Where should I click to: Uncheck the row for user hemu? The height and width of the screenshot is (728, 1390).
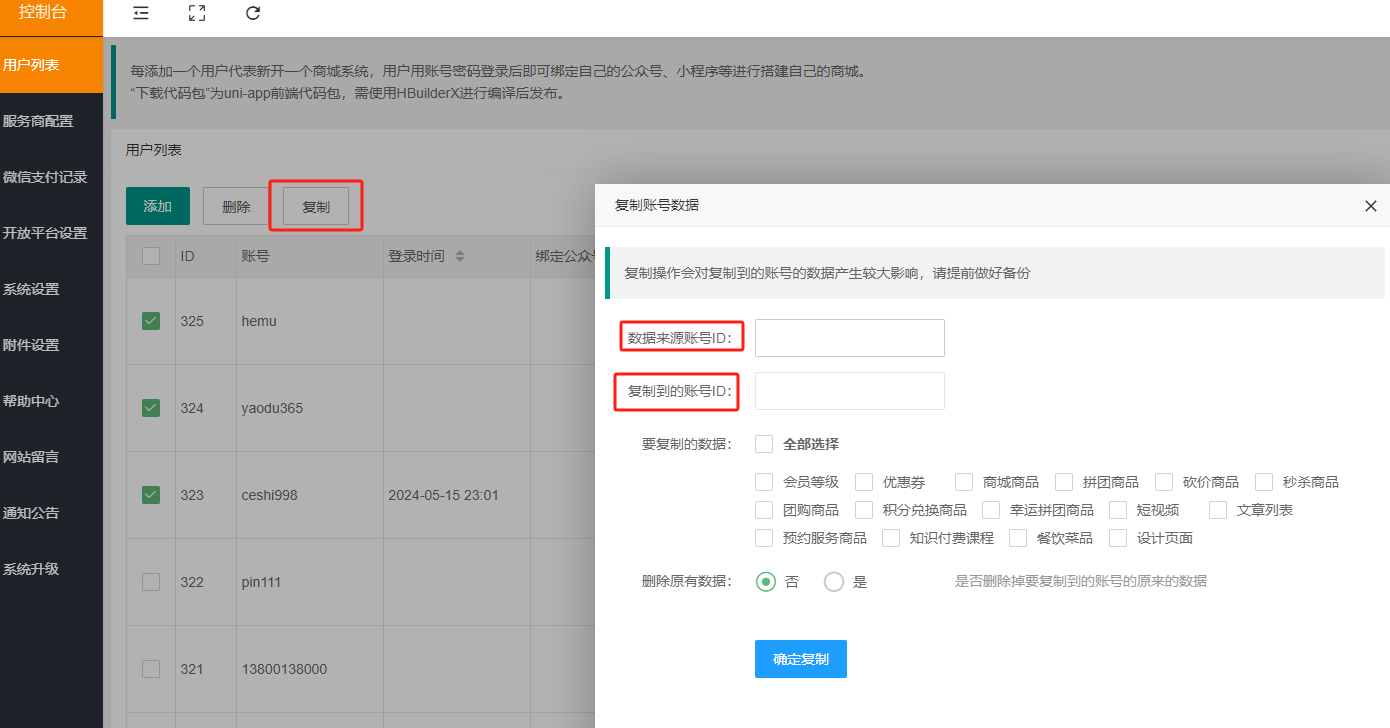tap(151, 321)
